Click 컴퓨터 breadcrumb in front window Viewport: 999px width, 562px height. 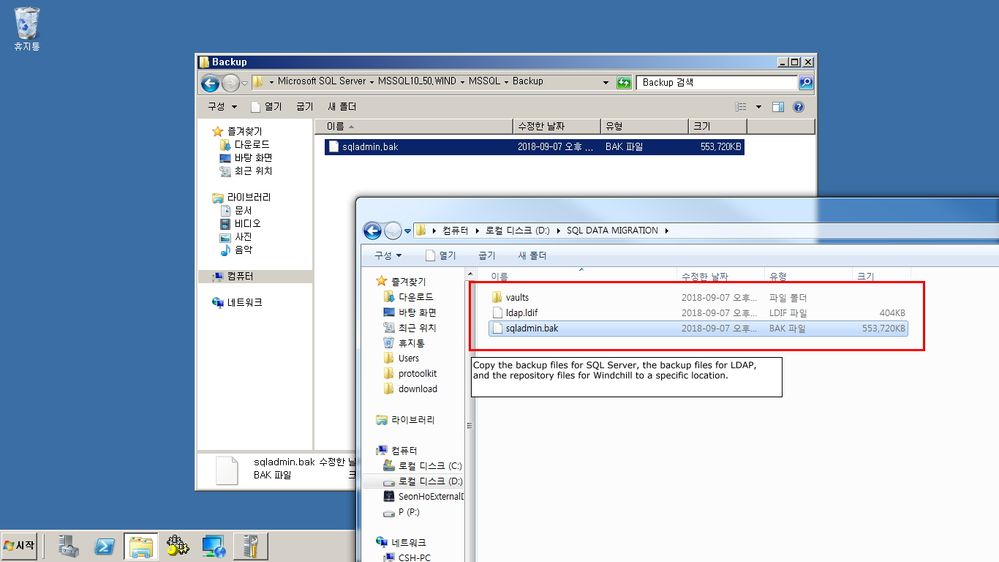(455, 231)
